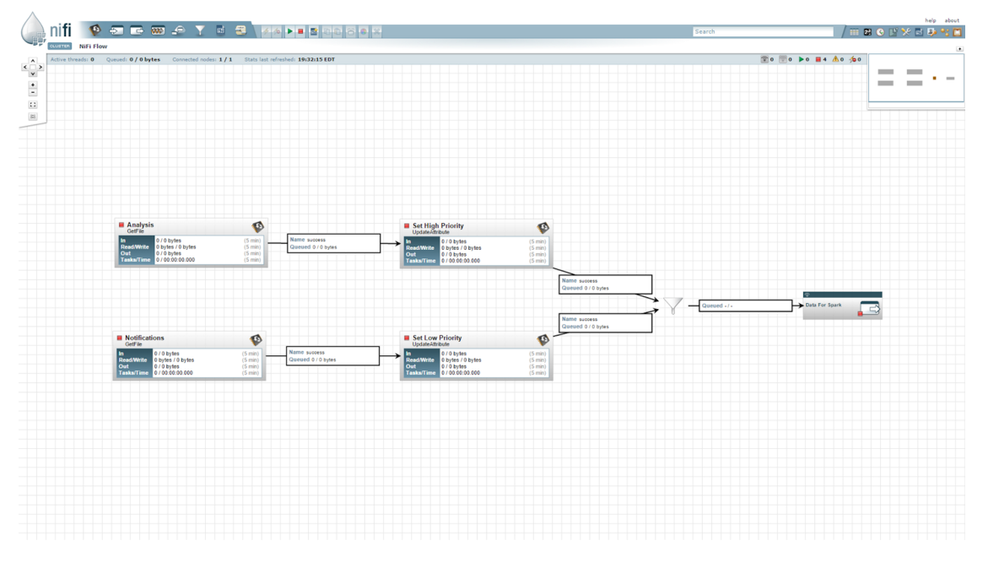Click the CLUSTER badge under logo
This screenshot has height=579, width=999.
(x=60, y=46)
